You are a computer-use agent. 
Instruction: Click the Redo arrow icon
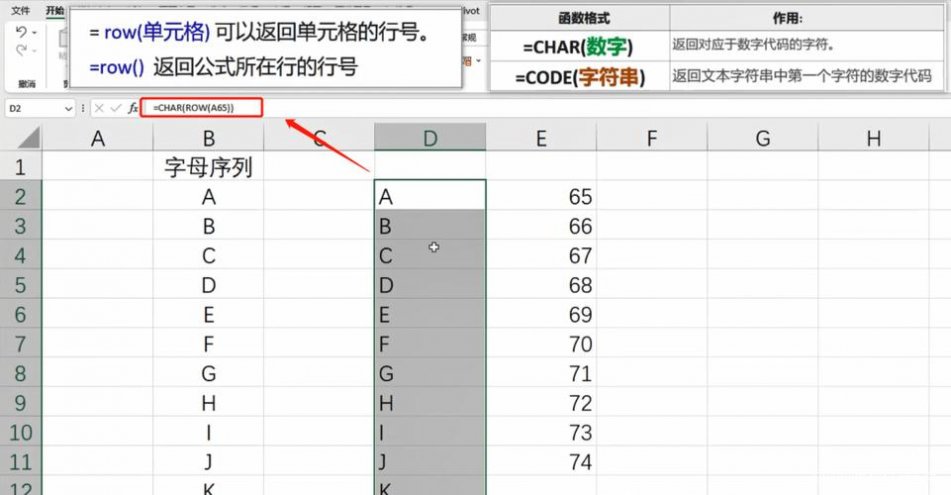click(21, 50)
